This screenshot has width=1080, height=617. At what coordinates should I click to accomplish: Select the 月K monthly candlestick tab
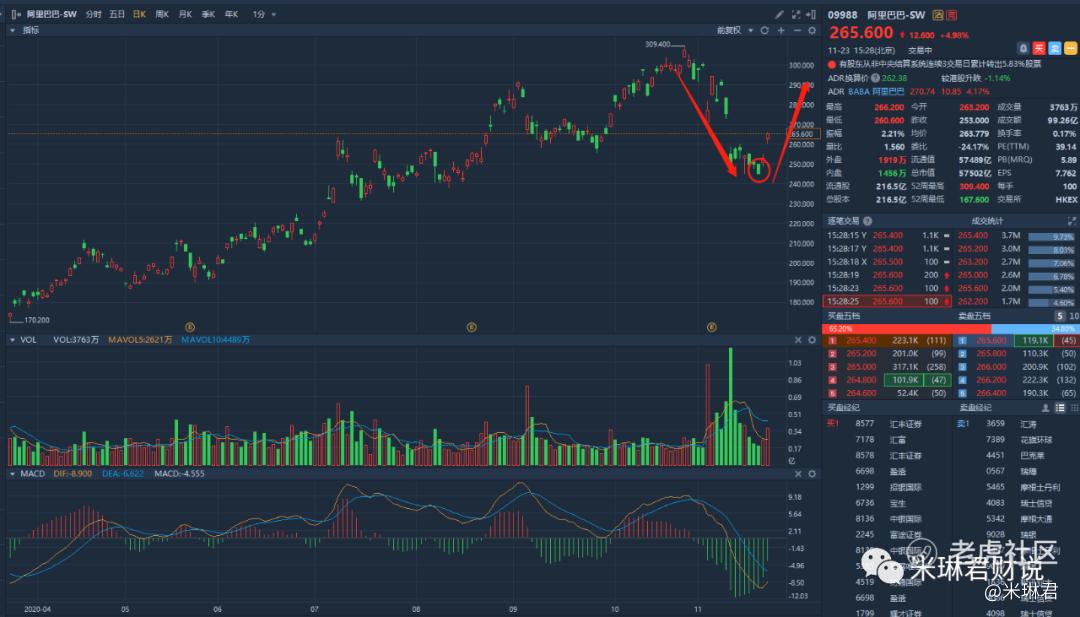click(185, 14)
